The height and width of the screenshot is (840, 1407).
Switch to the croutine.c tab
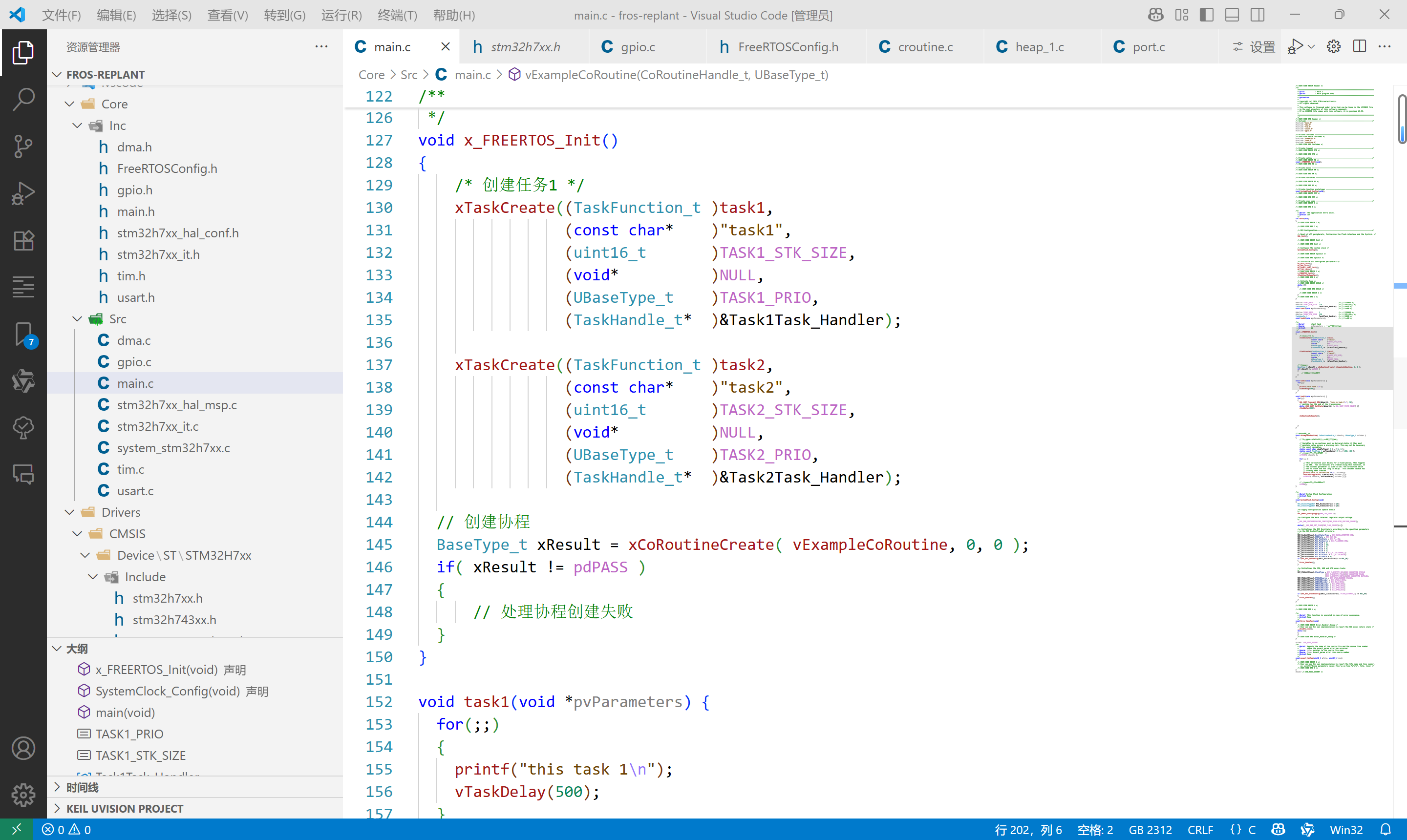(925, 46)
